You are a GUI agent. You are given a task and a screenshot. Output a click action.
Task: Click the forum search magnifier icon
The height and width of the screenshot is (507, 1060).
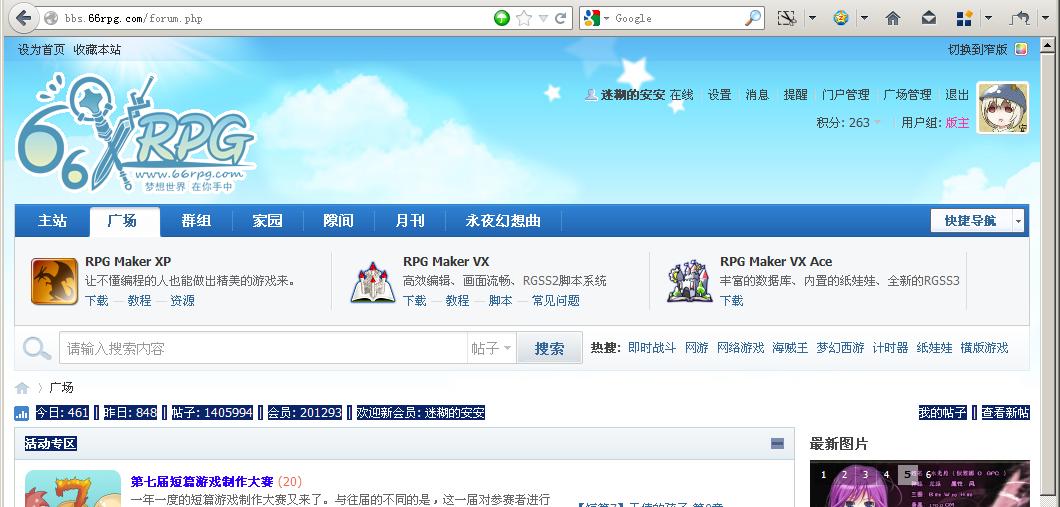[37, 349]
